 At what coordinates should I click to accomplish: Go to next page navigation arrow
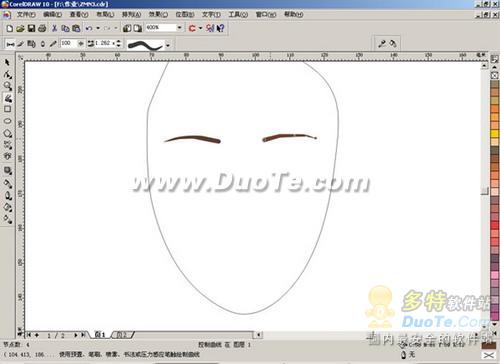click(76, 335)
